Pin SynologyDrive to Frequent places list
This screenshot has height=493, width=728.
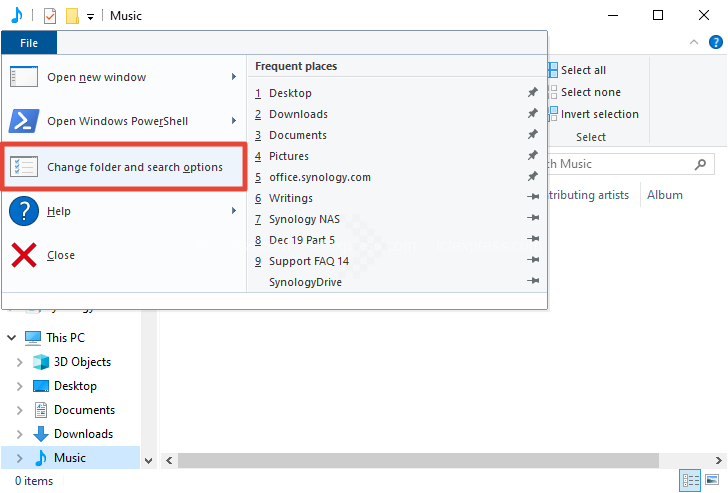[533, 282]
